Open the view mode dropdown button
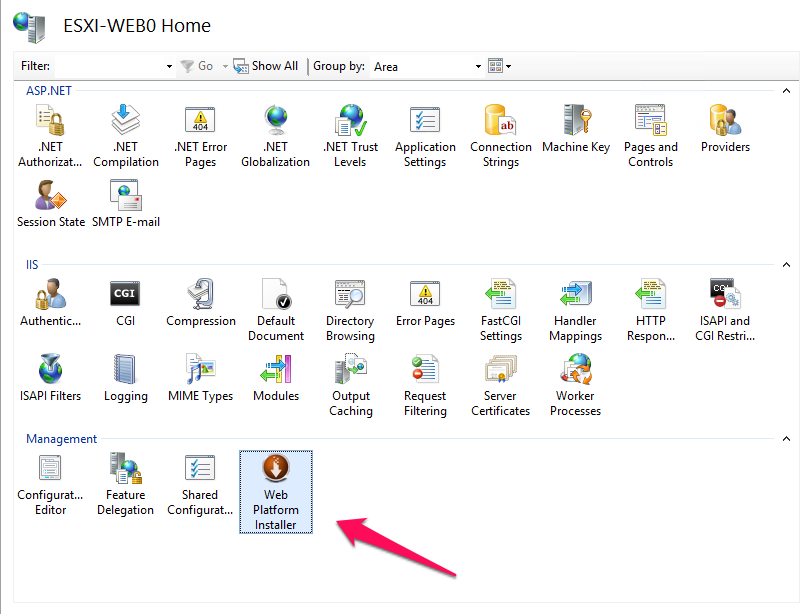This screenshot has height=614, width=811. [499, 67]
